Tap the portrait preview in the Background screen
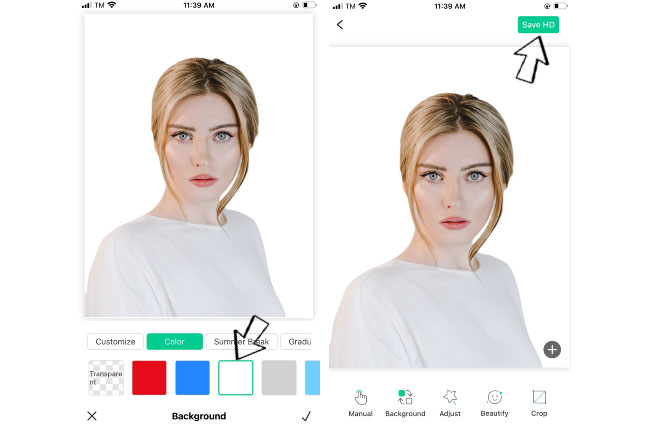 [x=199, y=166]
